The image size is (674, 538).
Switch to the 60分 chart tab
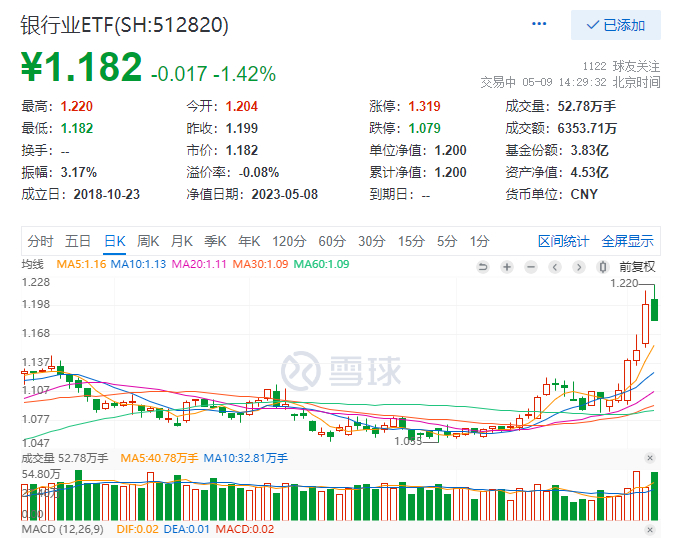[332, 241]
